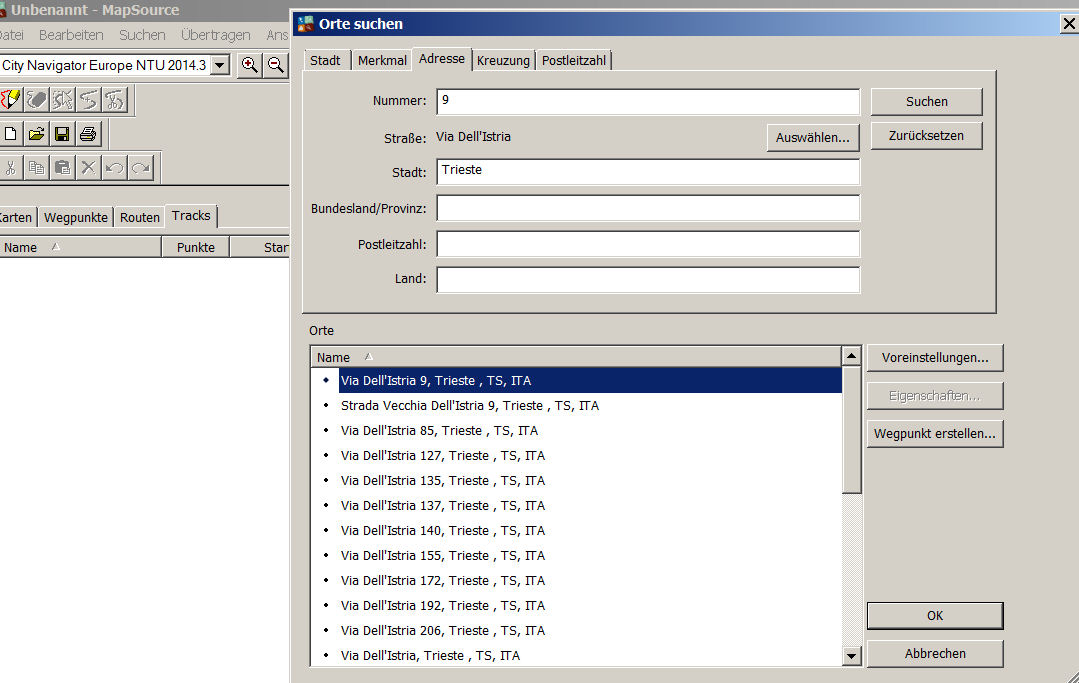This screenshot has width=1079, height=683.
Task: Select the track divide scissors tool
Action: point(114,100)
